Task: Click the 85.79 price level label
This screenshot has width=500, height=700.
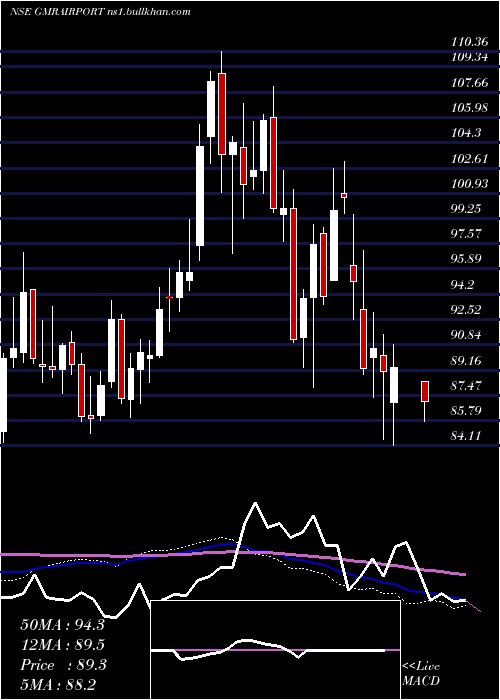Action: tap(466, 411)
